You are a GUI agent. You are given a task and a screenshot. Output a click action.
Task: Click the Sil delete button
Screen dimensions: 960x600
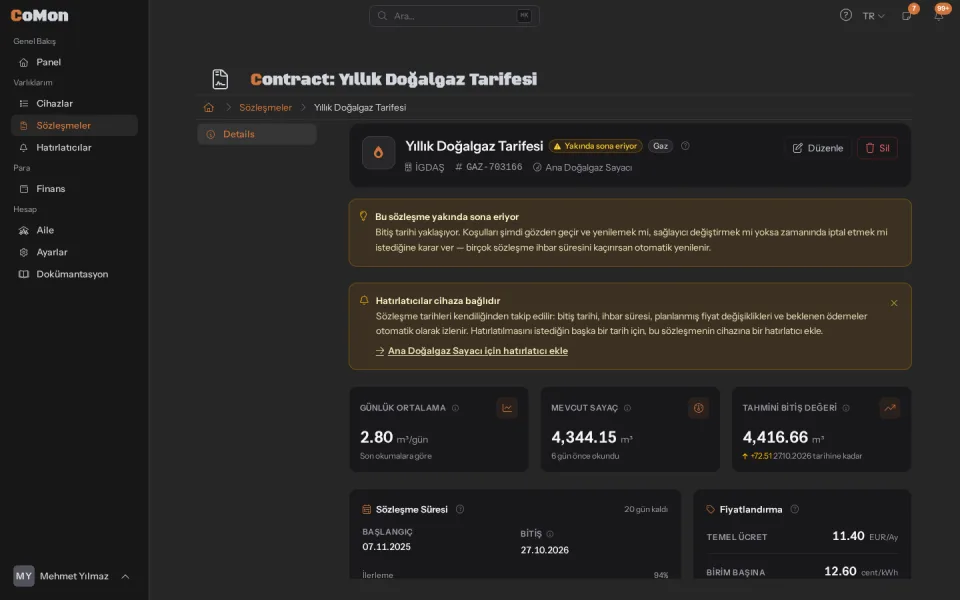[x=877, y=148]
